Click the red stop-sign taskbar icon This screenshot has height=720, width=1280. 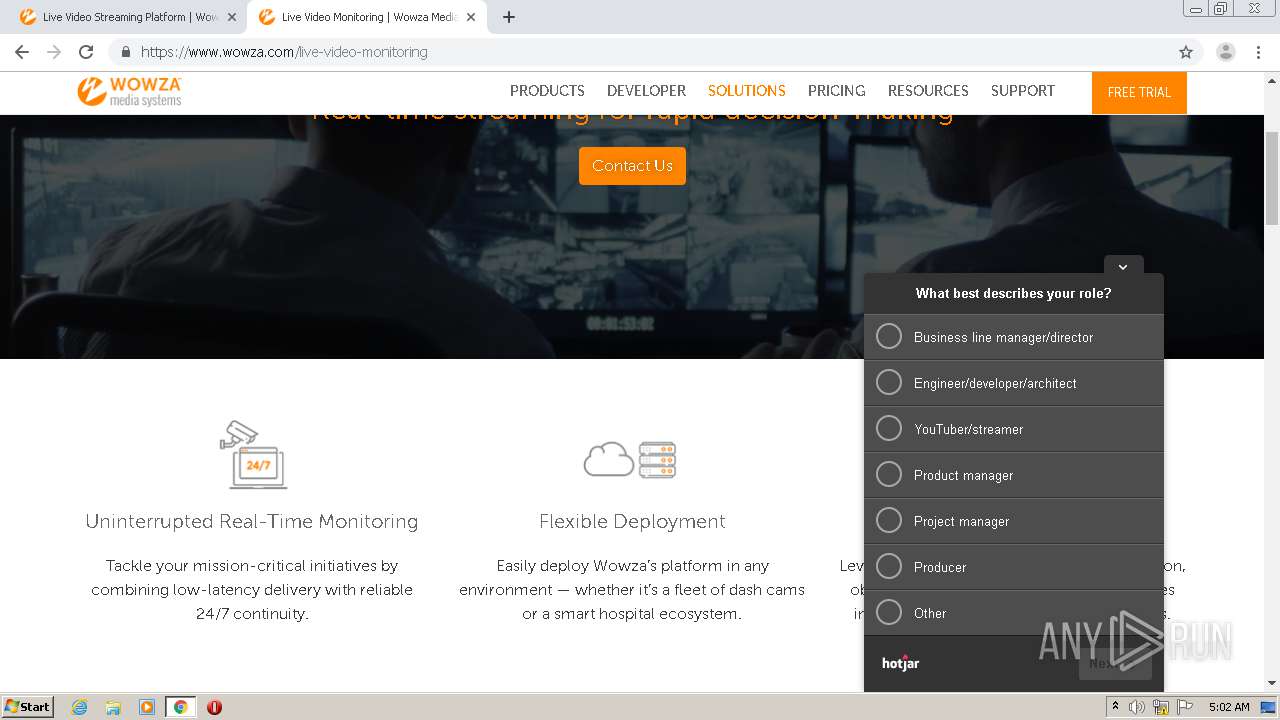tap(214, 707)
